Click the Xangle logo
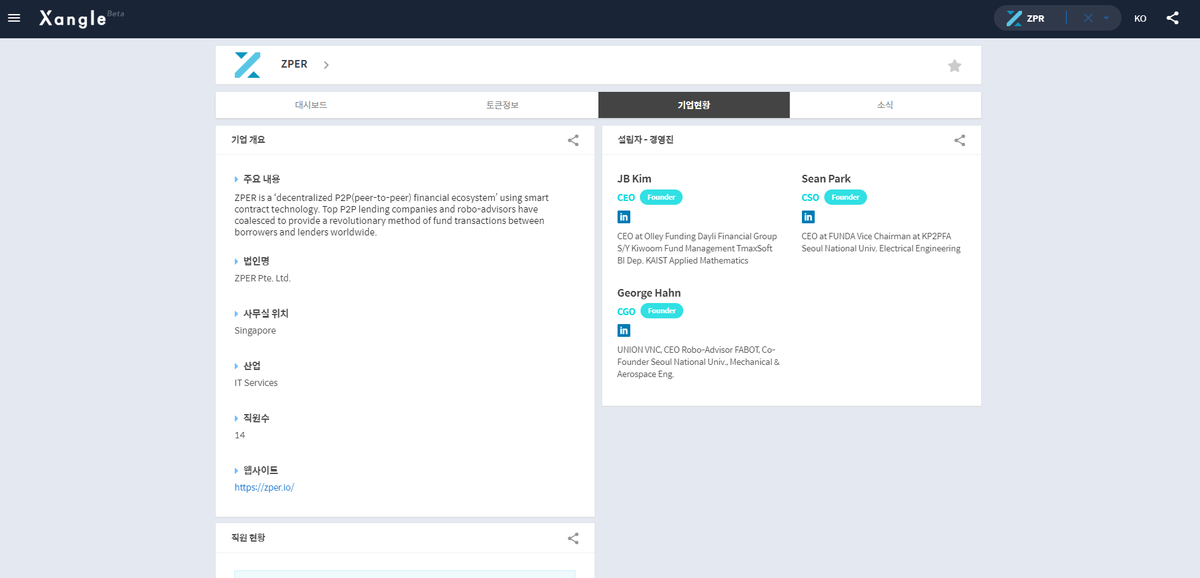 (x=72, y=18)
